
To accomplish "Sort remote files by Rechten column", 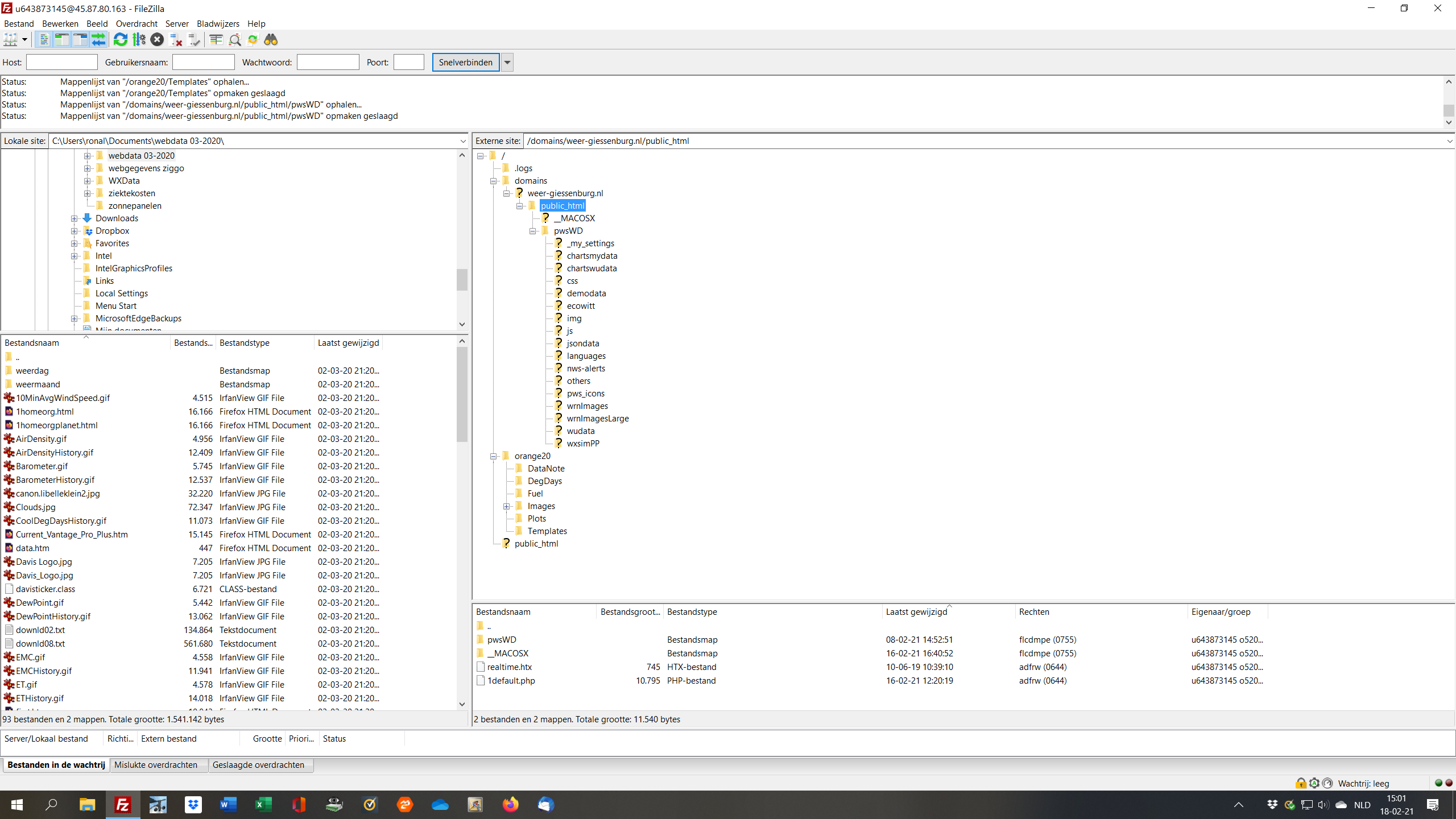I will pyautogui.click(x=1101, y=612).
